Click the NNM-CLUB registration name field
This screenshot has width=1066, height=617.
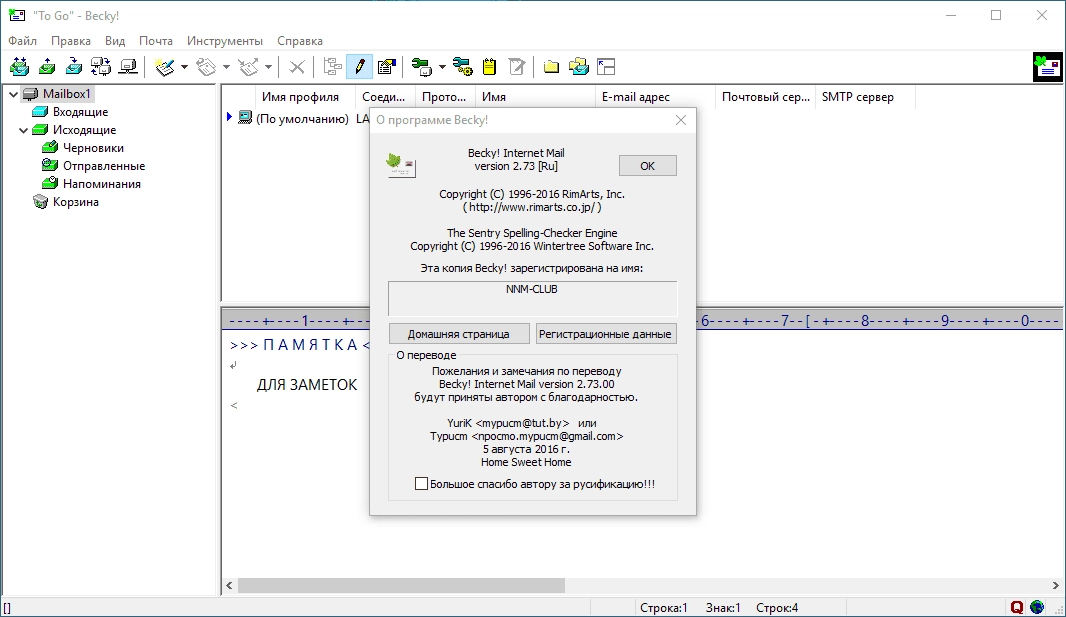(532, 298)
